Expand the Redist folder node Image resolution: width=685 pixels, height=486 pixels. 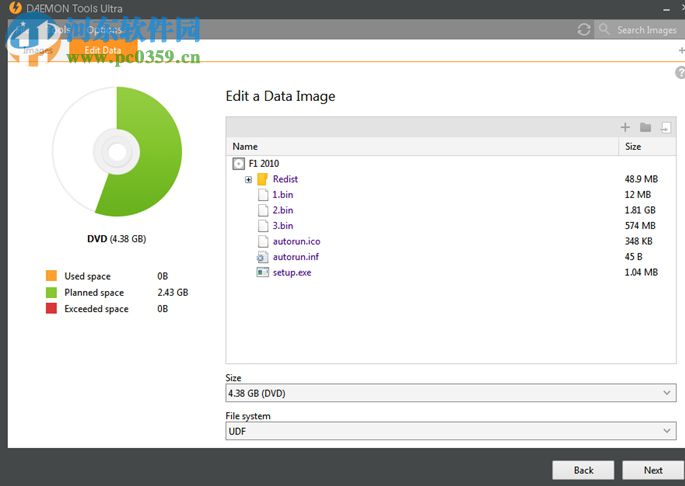248,180
